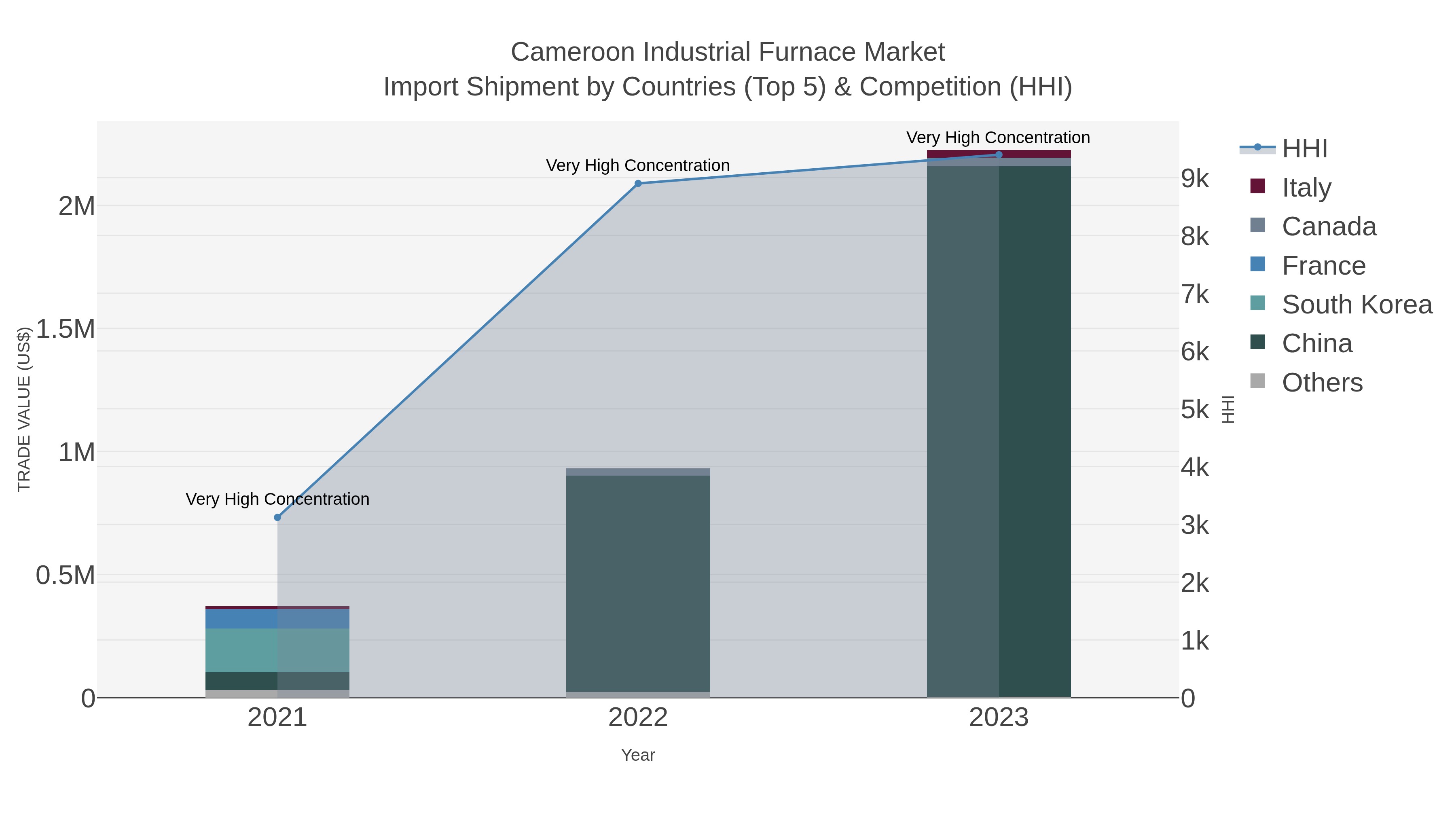
Task: Click the HHI line marker for 2021
Action: [277, 517]
